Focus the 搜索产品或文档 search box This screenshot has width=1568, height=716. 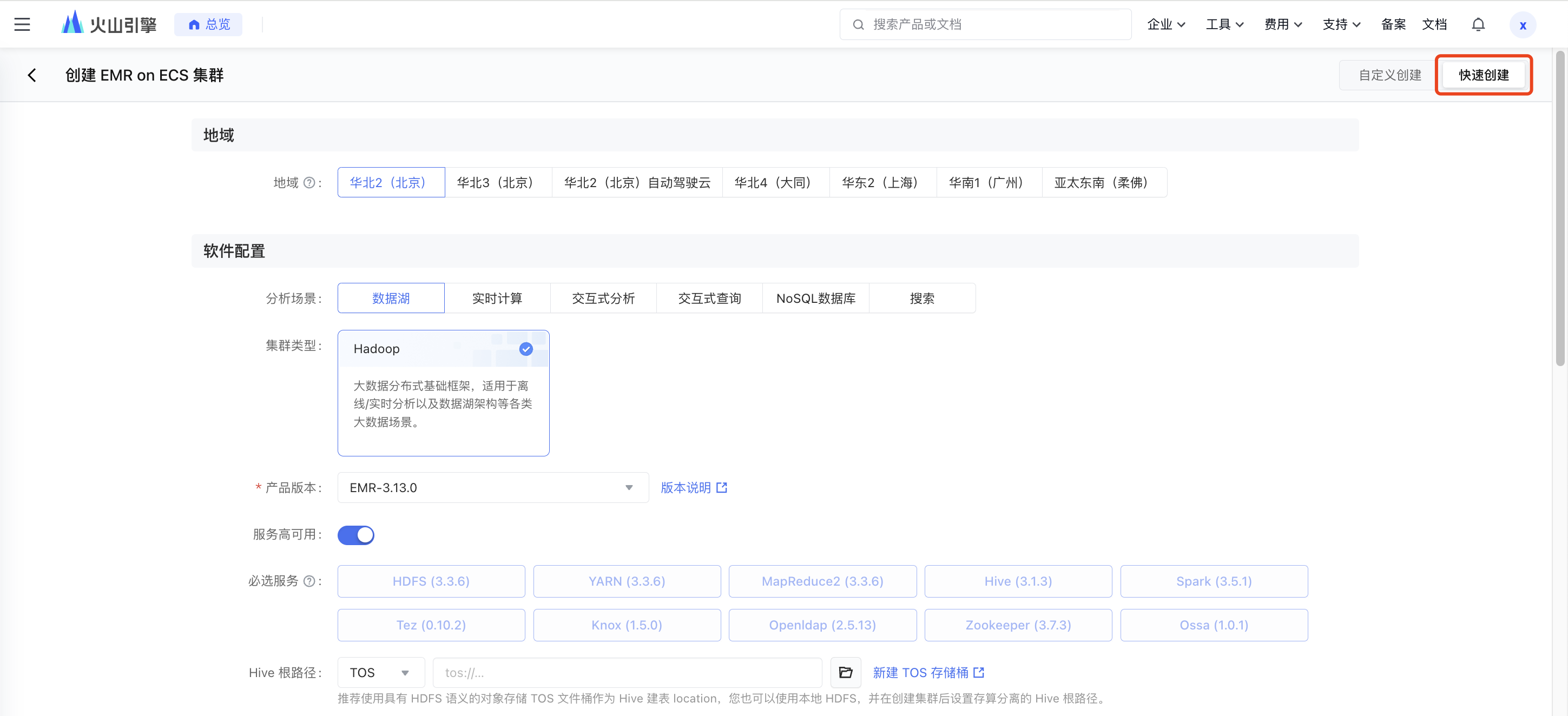click(x=985, y=24)
